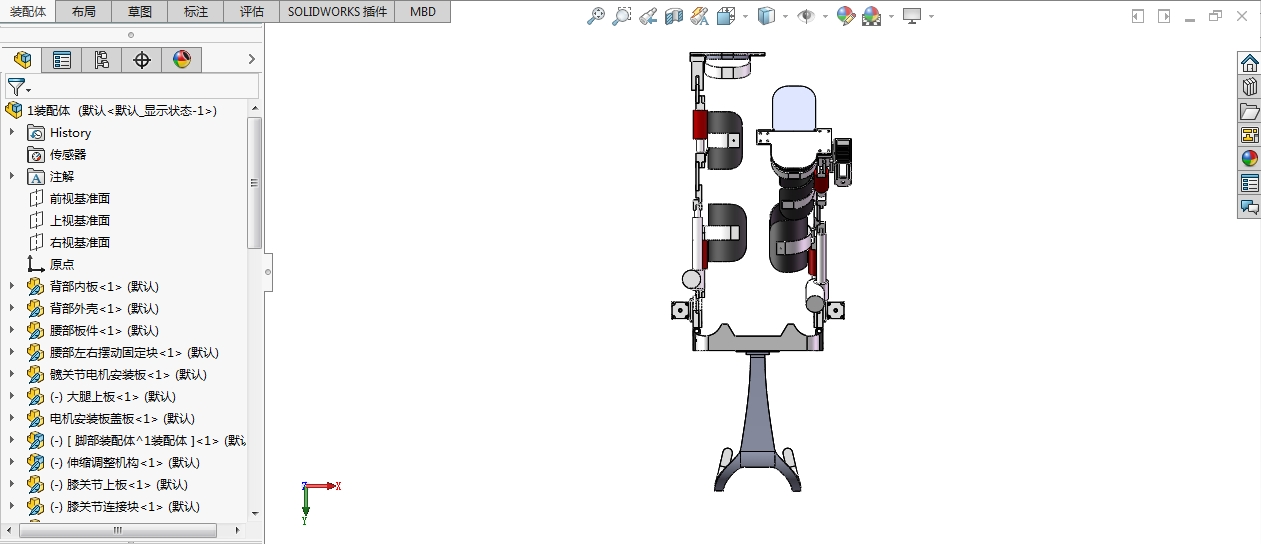This screenshot has height=544, width=1261.
Task: Expand the 背部内板<1> component
Action: [12, 286]
